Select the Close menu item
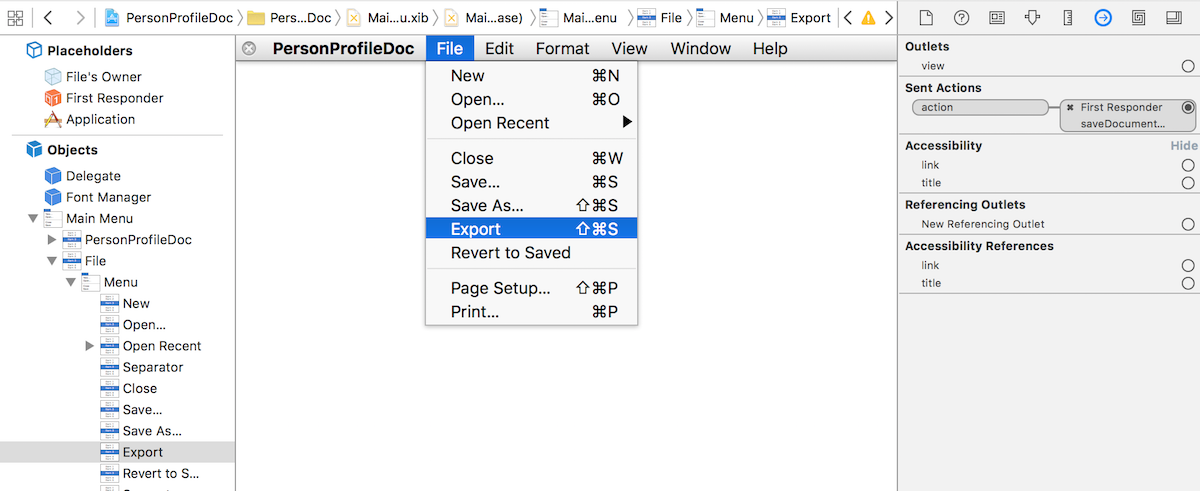This screenshot has height=491, width=1200. pos(531,158)
